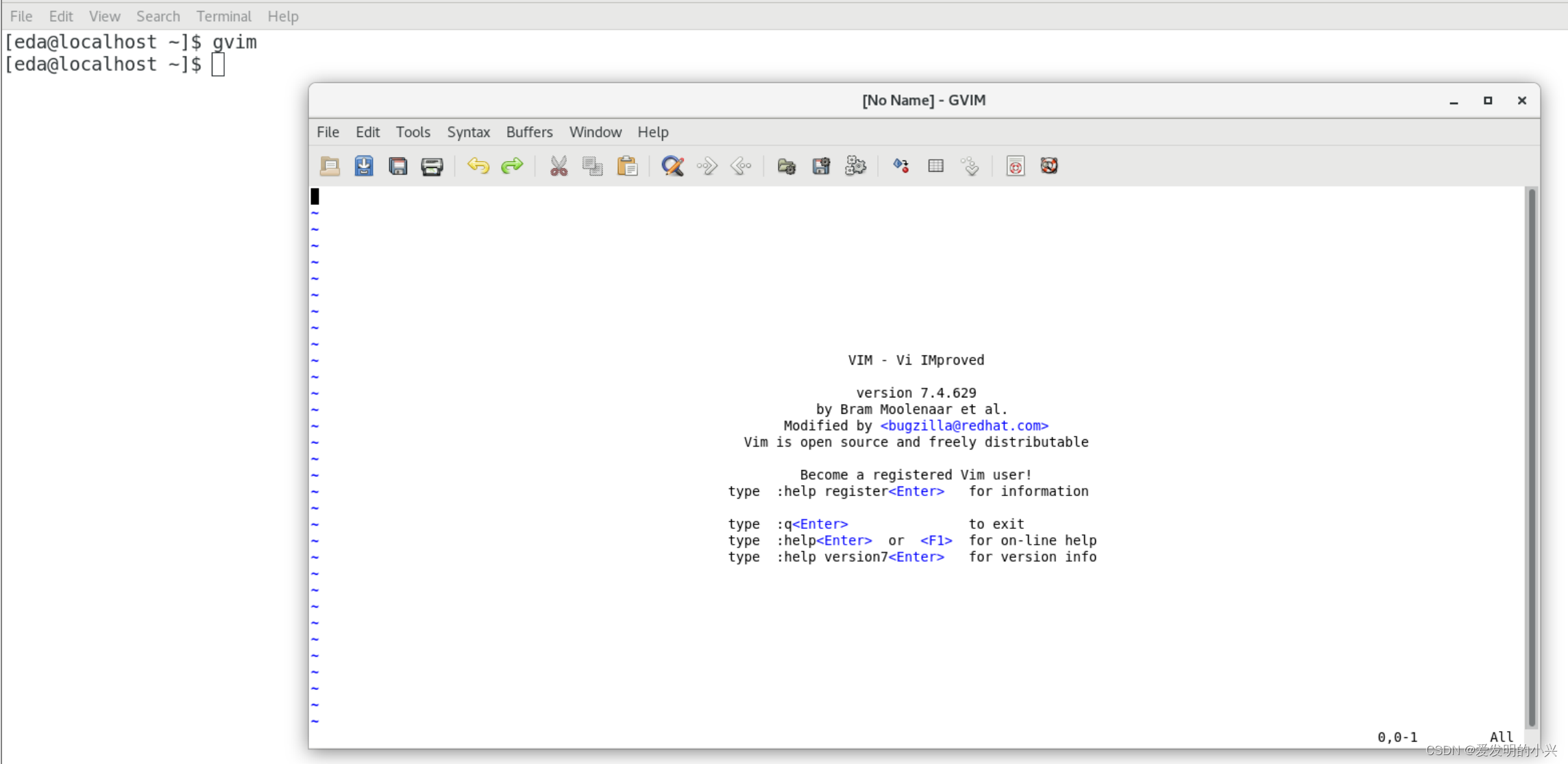Click the terminal prompt cursor line

coord(114,64)
